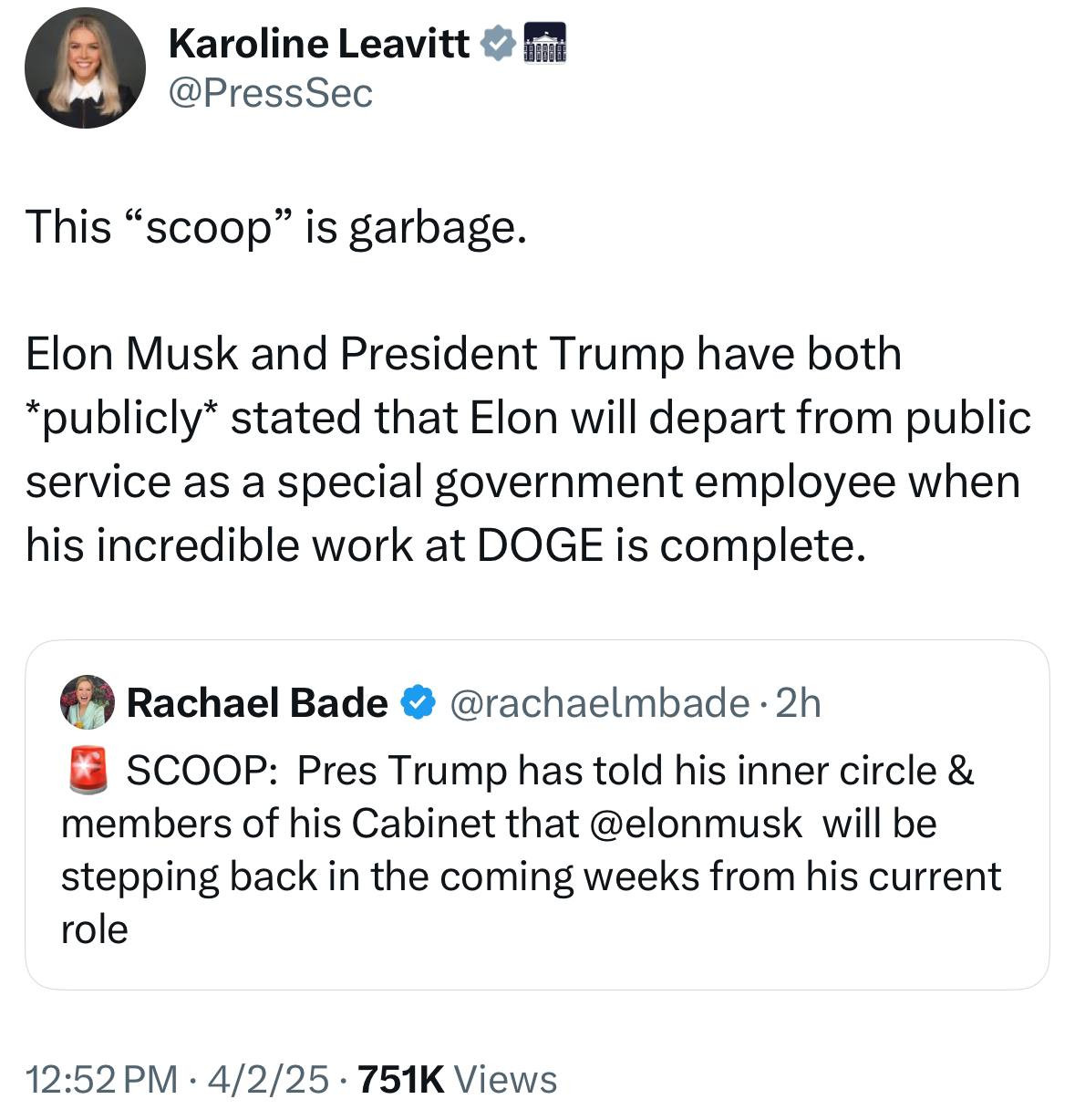Click the '12:52 PM' post time
This screenshot has height=1120, width=1075.
pos(102,1080)
